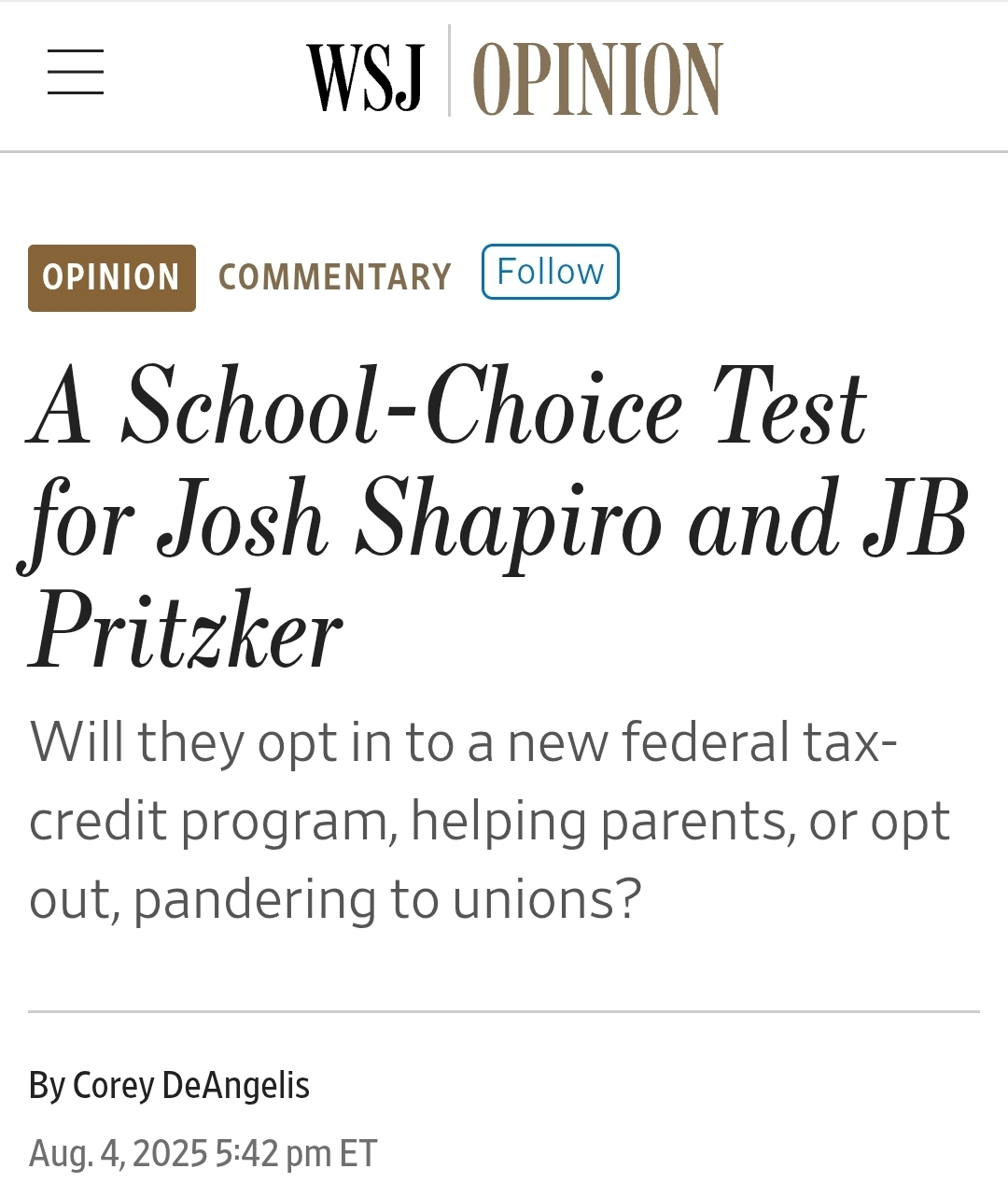Open author Corey DeAngelis's page
This screenshot has height=1183, width=1008.
click(191, 1085)
